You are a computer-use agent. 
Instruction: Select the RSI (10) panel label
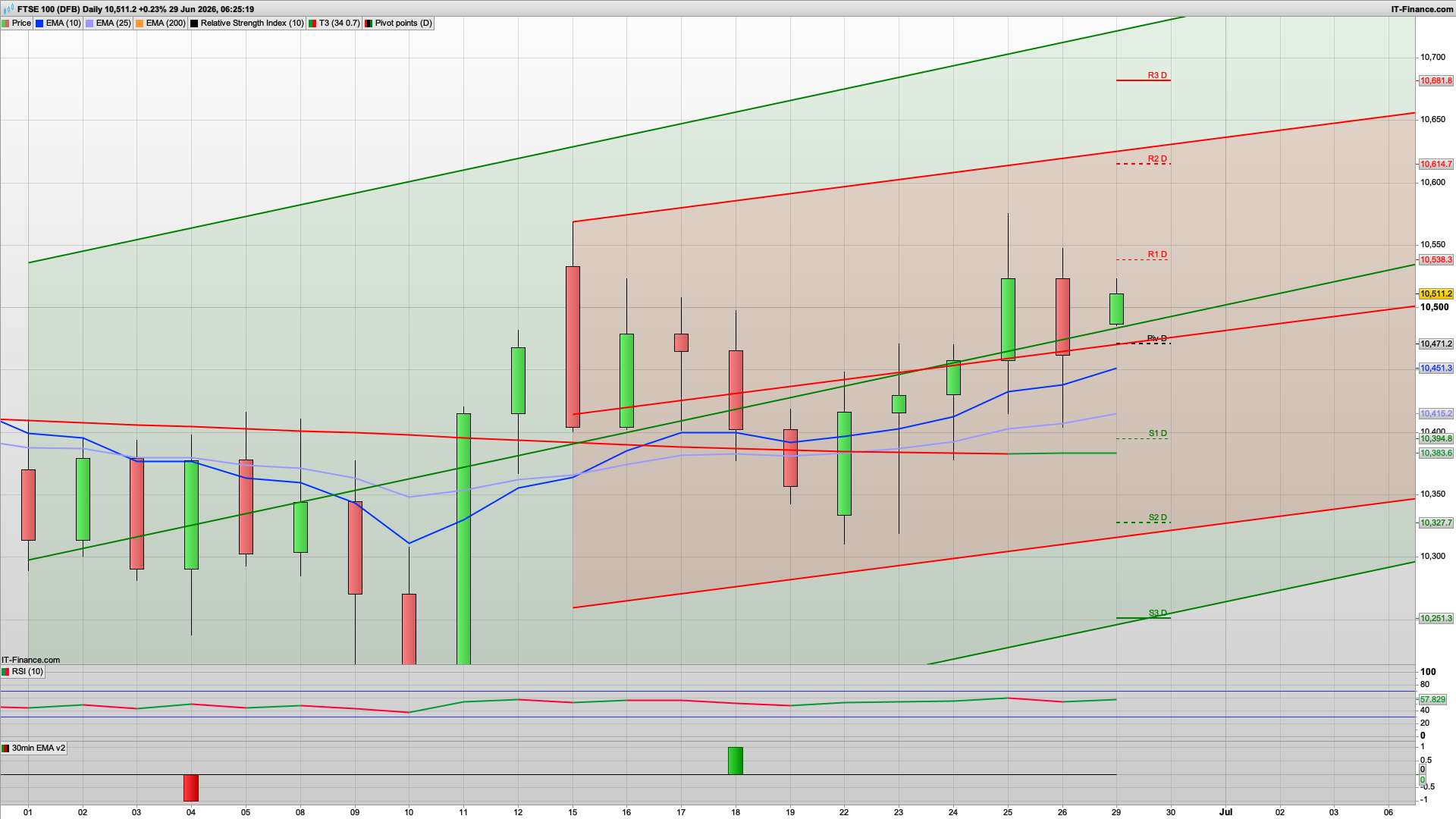[27, 672]
